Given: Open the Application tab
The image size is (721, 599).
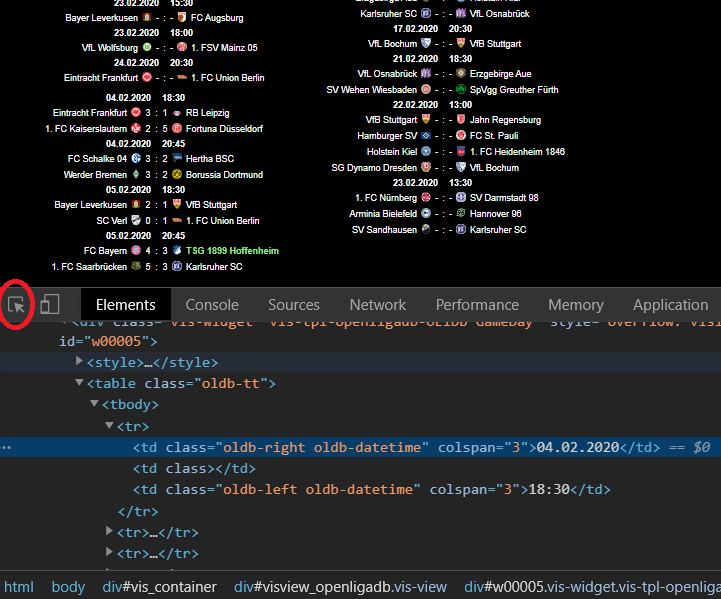Looking at the screenshot, I should click(670, 305).
